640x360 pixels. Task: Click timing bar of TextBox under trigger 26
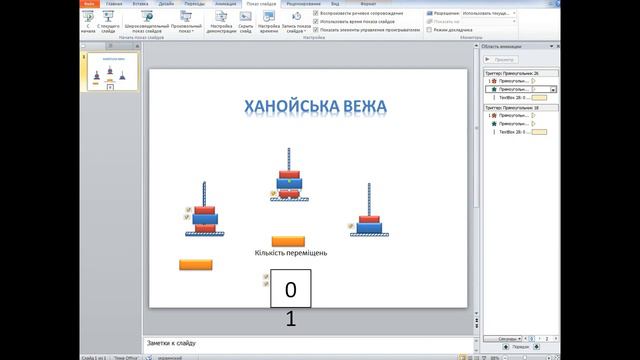(x=539, y=98)
